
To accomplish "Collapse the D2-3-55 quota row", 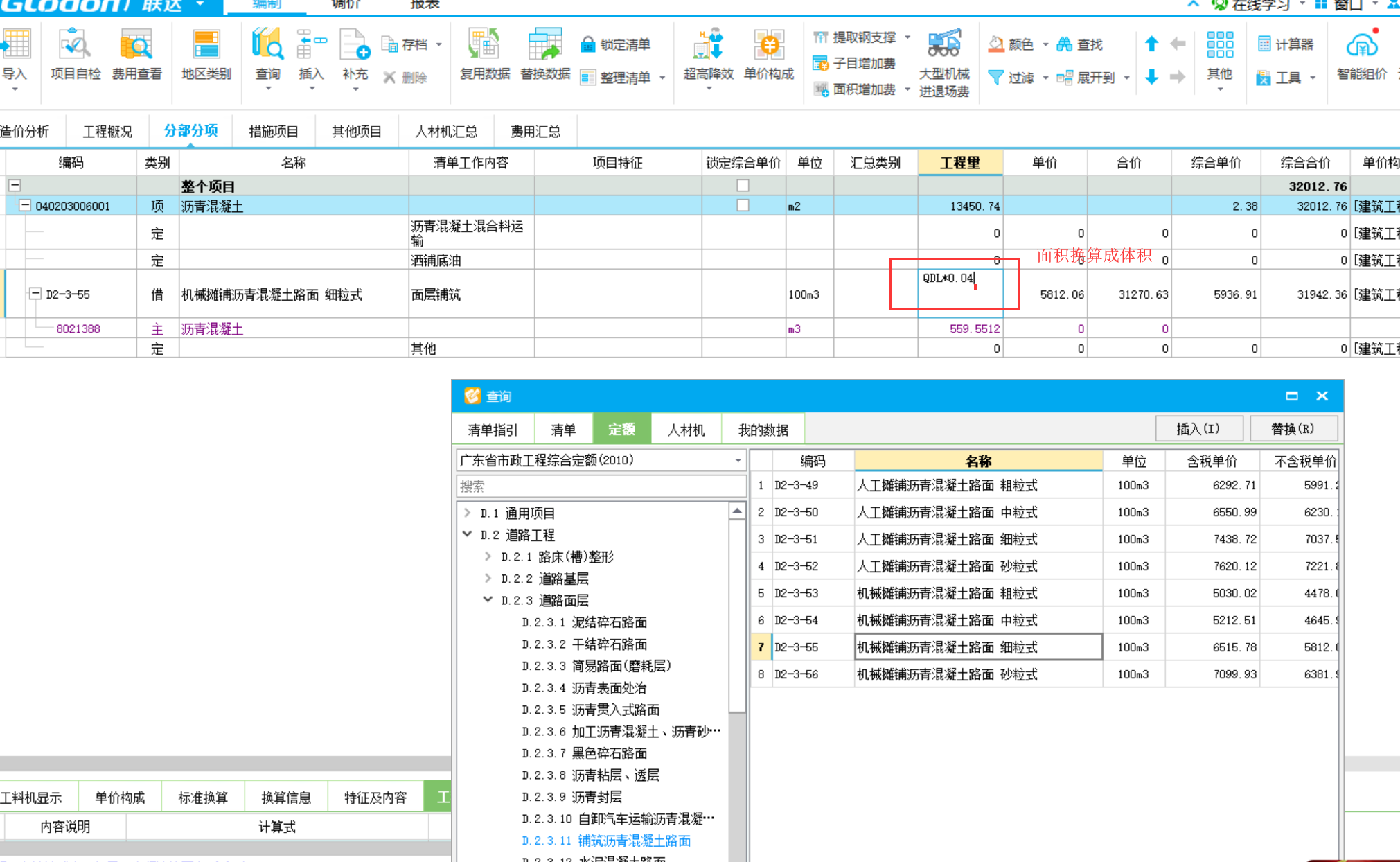I will pyautogui.click(x=35, y=294).
